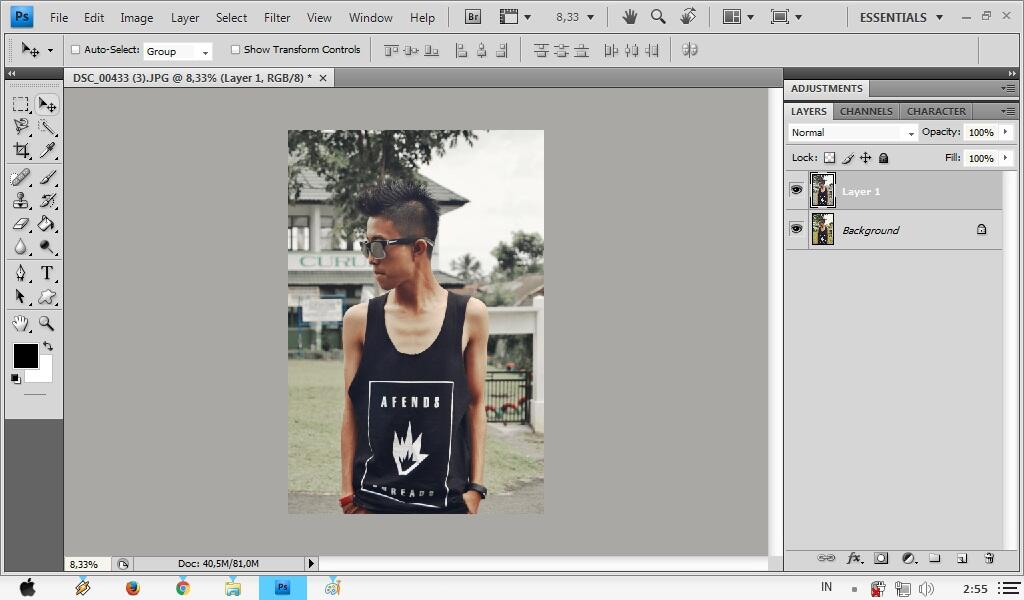Toggle lock all for the layer
The width and height of the screenshot is (1024, 600).
(884, 158)
